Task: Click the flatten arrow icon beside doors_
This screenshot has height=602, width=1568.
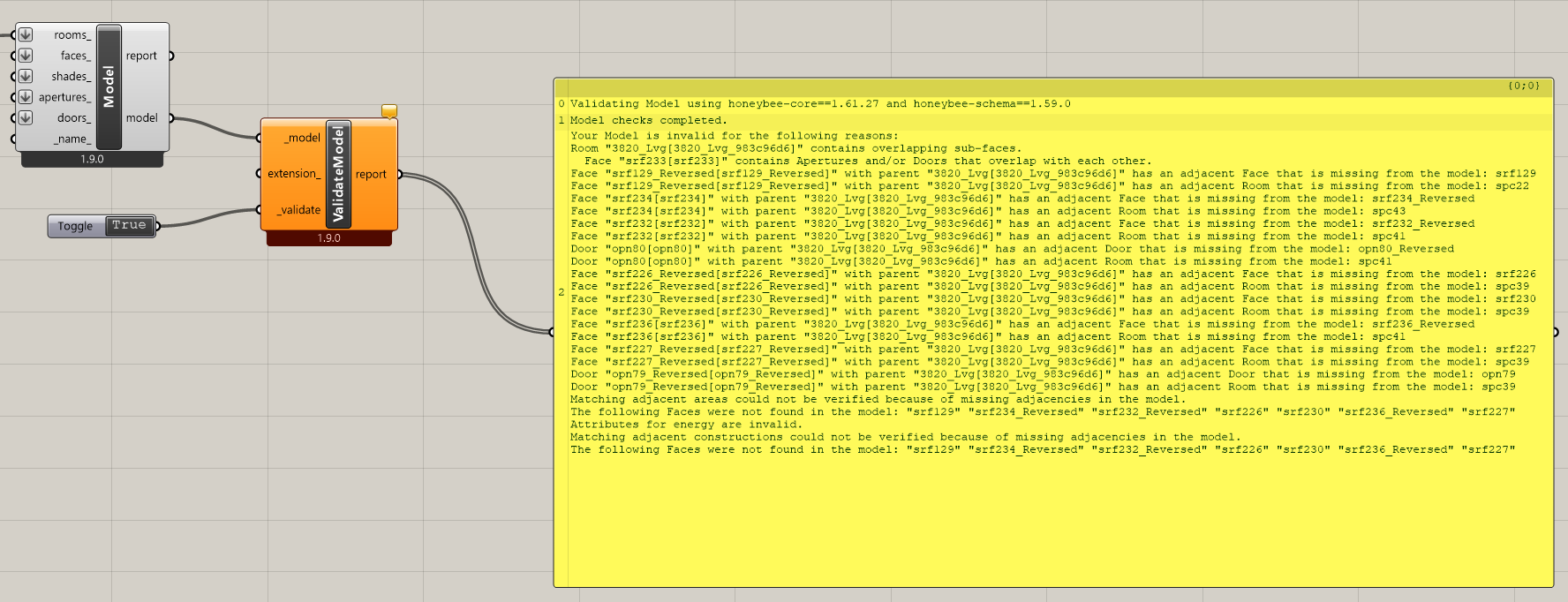Action: pos(26,118)
